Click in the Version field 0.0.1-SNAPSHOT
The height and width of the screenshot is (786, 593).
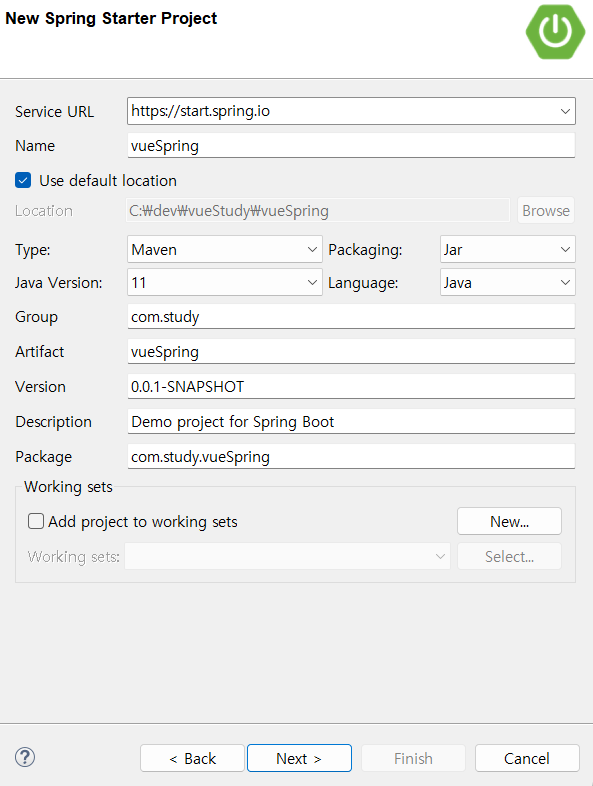tap(351, 386)
